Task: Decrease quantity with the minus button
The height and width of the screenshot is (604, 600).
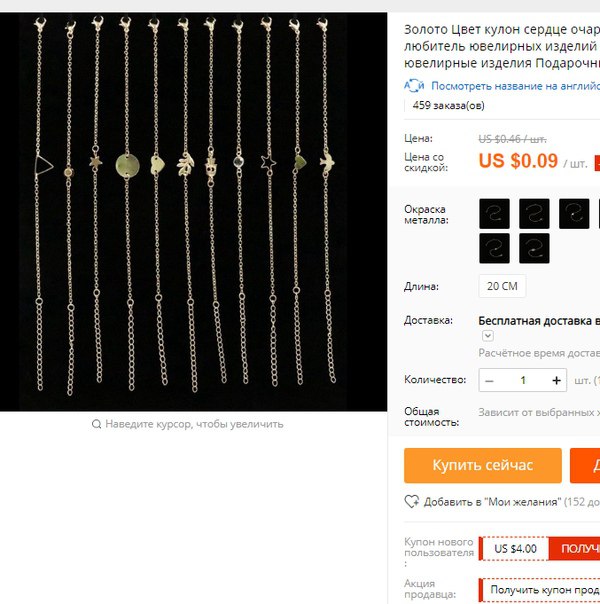Action: (x=489, y=380)
